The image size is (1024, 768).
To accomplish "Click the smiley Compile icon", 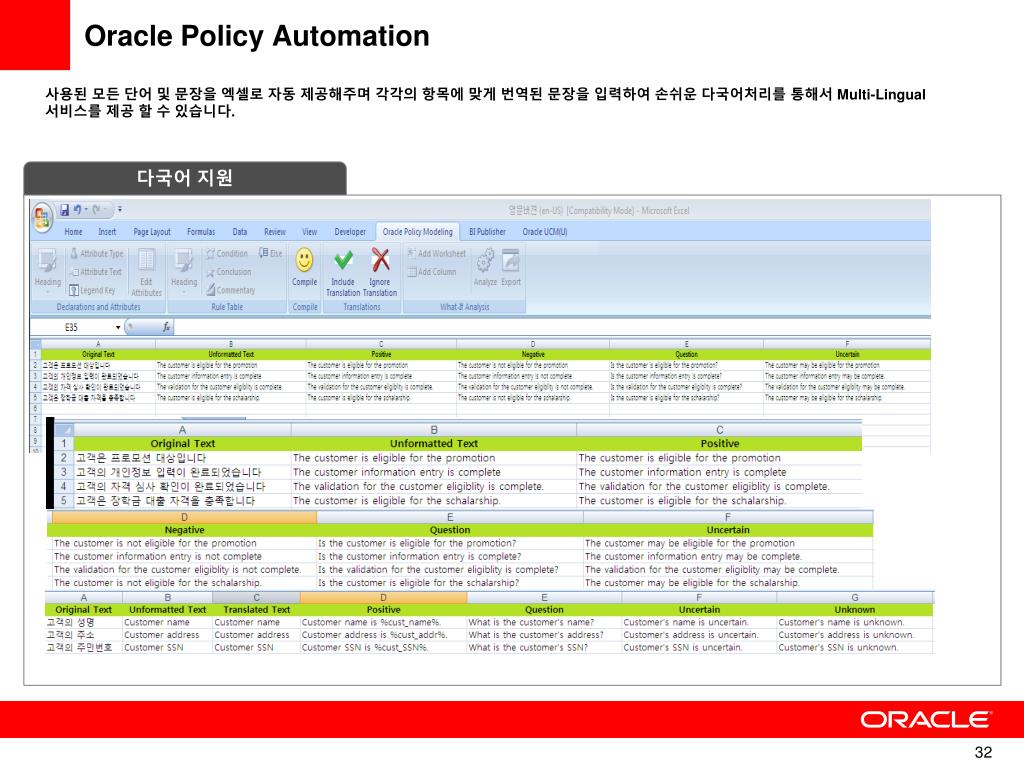I will (304, 260).
